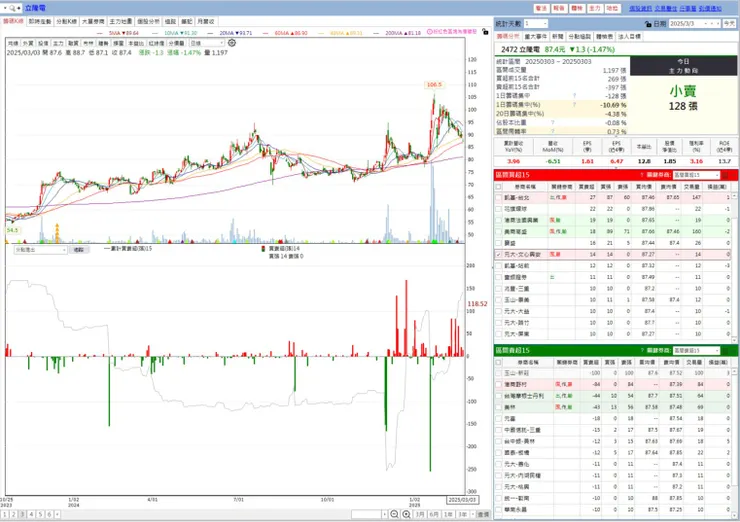Click help icon beside 佔股本比重
The height and width of the screenshot is (522, 740).
pos(553,123)
